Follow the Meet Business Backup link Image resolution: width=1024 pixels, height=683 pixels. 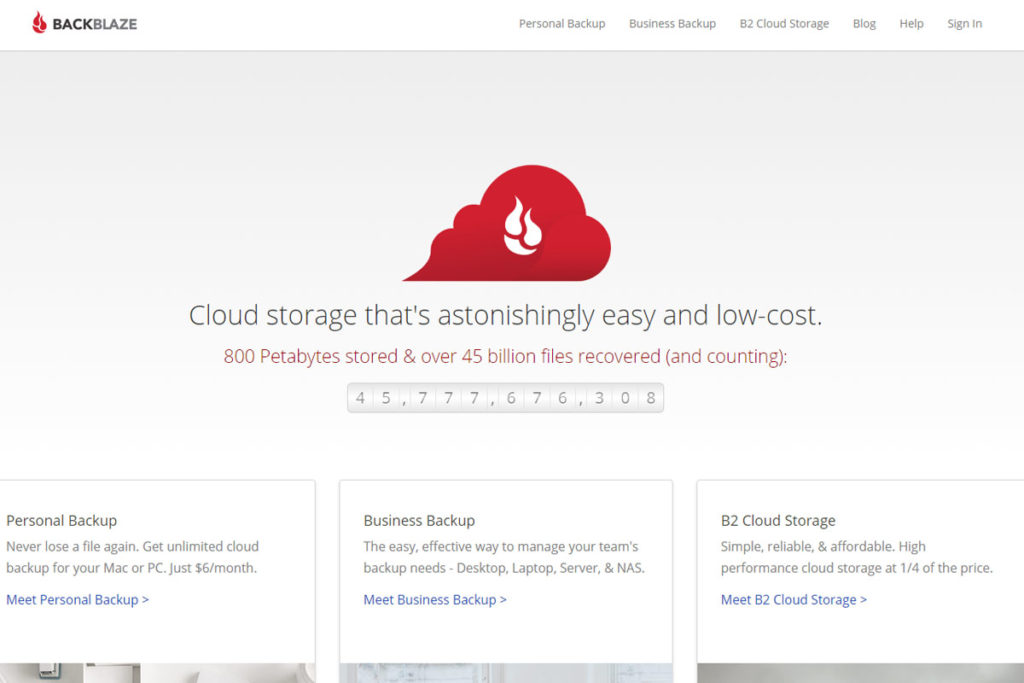[435, 599]
